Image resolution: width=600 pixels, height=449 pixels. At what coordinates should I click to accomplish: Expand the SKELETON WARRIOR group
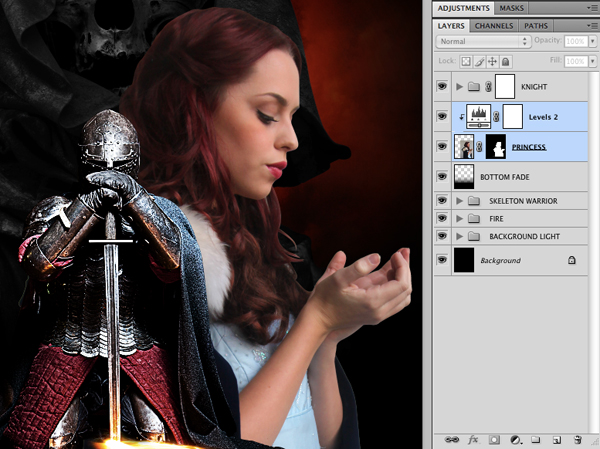[459, 201]
